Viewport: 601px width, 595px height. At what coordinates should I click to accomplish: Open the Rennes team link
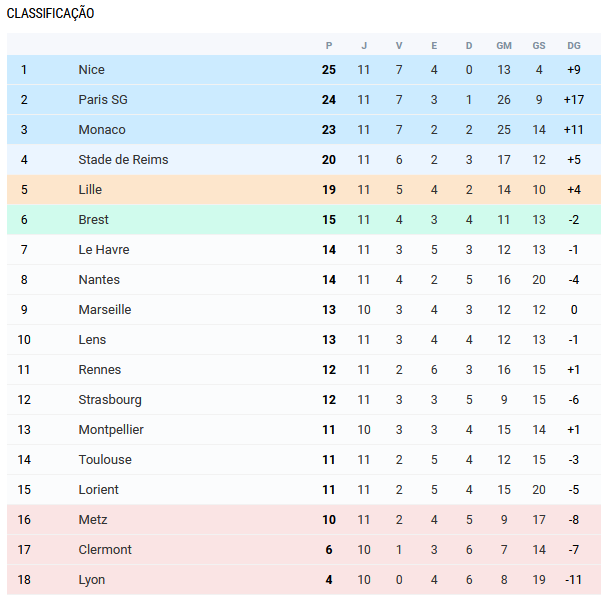point(100,370)
